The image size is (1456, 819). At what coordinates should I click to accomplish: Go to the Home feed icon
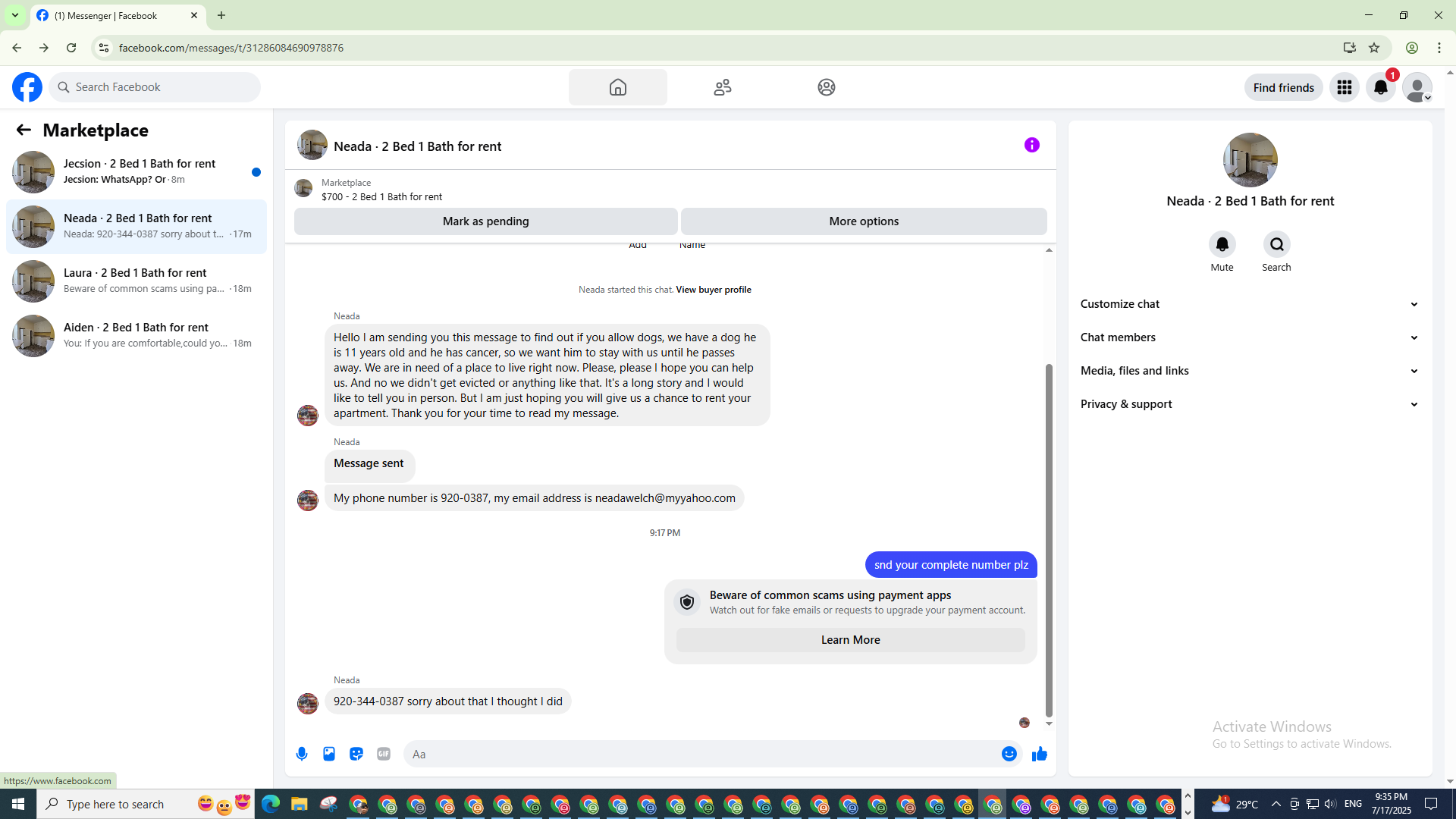pos(618,87)
